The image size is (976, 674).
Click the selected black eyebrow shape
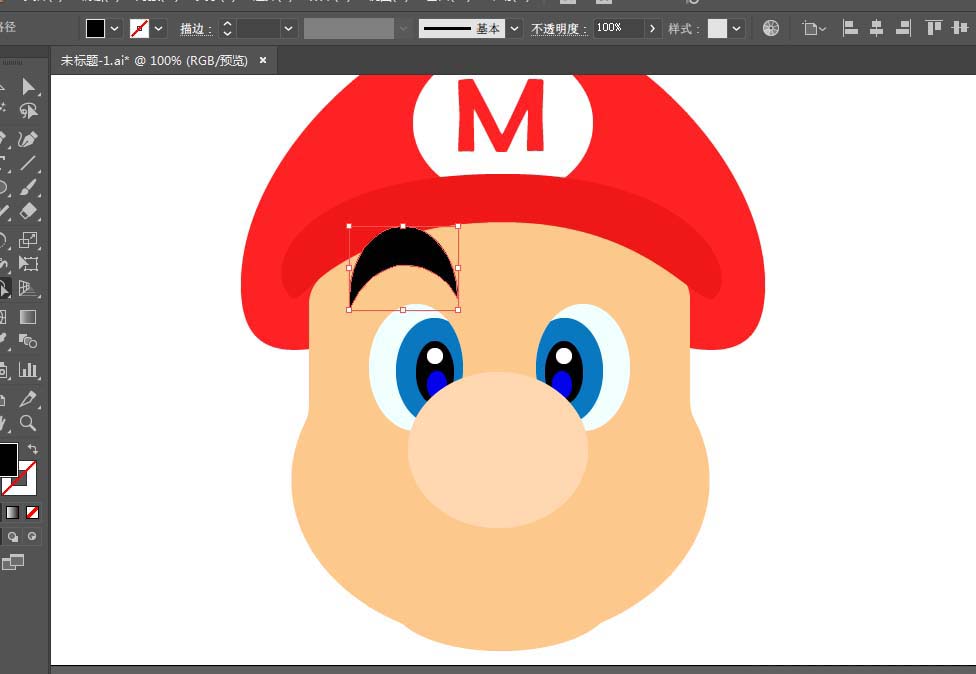click(x=403, y=247)
